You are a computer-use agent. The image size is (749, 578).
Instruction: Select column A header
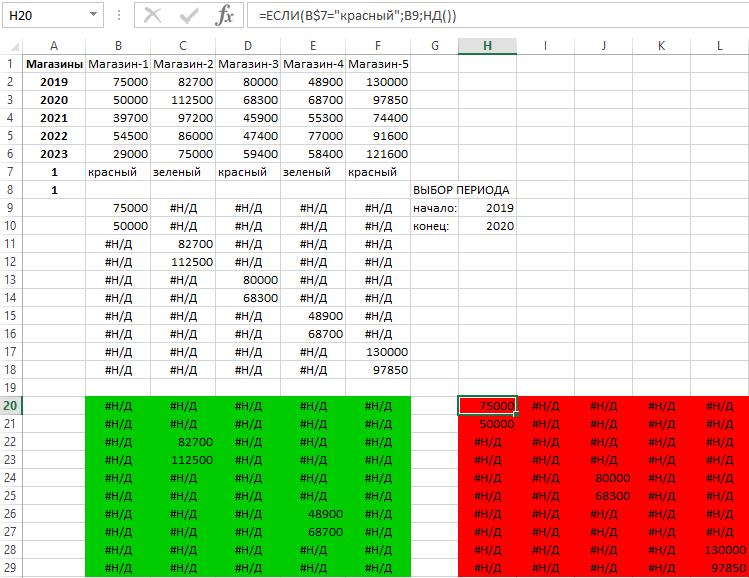click(54, 46)
